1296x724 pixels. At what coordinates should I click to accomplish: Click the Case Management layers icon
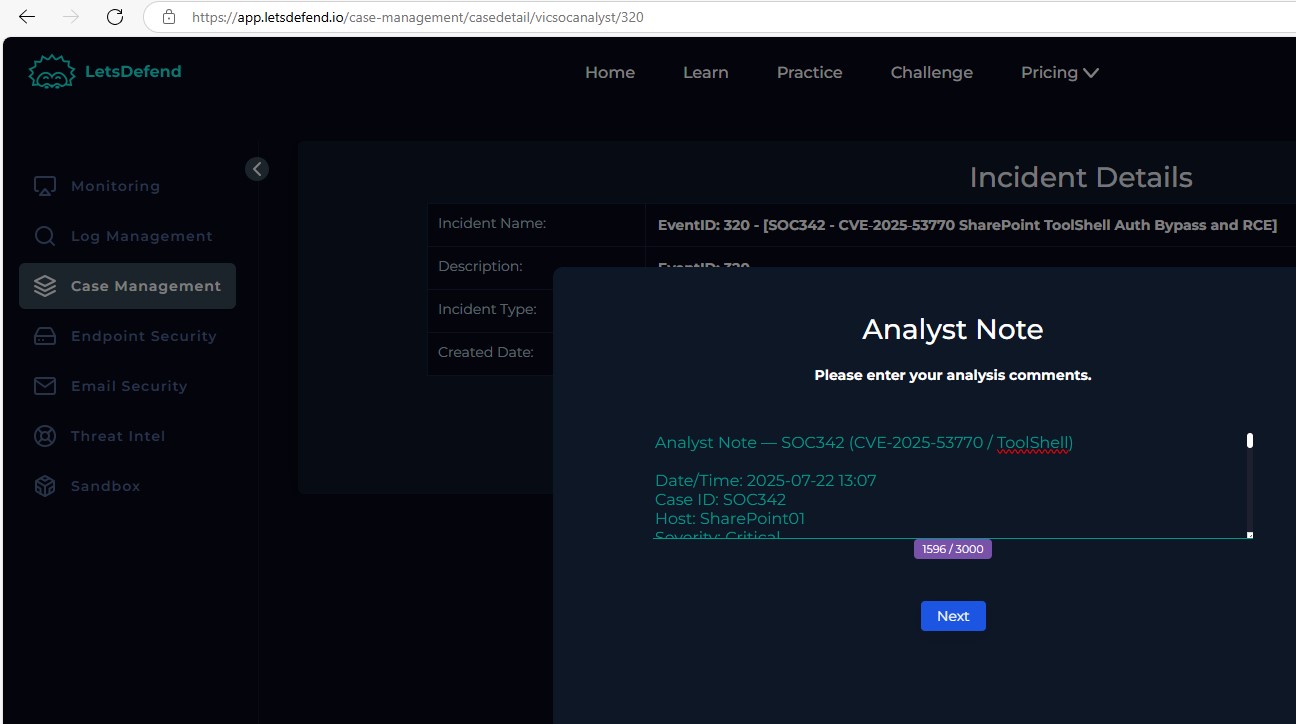click(x=45, y=286)
